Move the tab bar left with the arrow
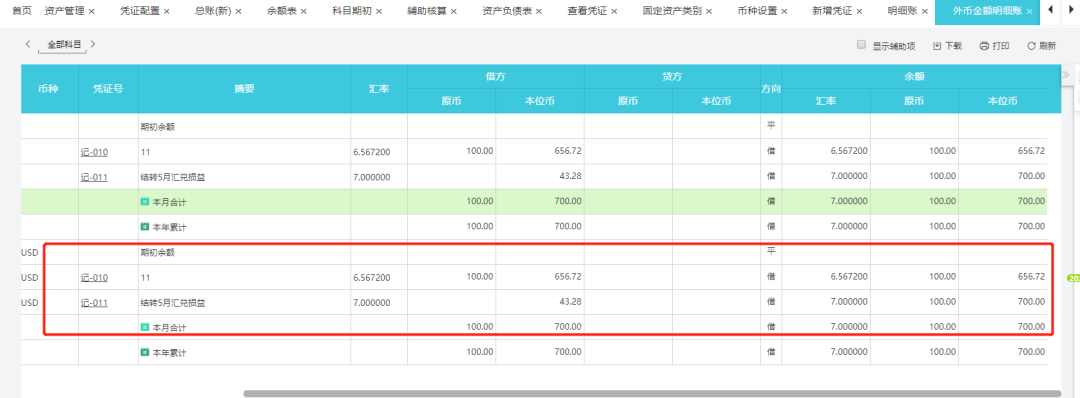1080x398 pixels. click(x=1050, y=10)
